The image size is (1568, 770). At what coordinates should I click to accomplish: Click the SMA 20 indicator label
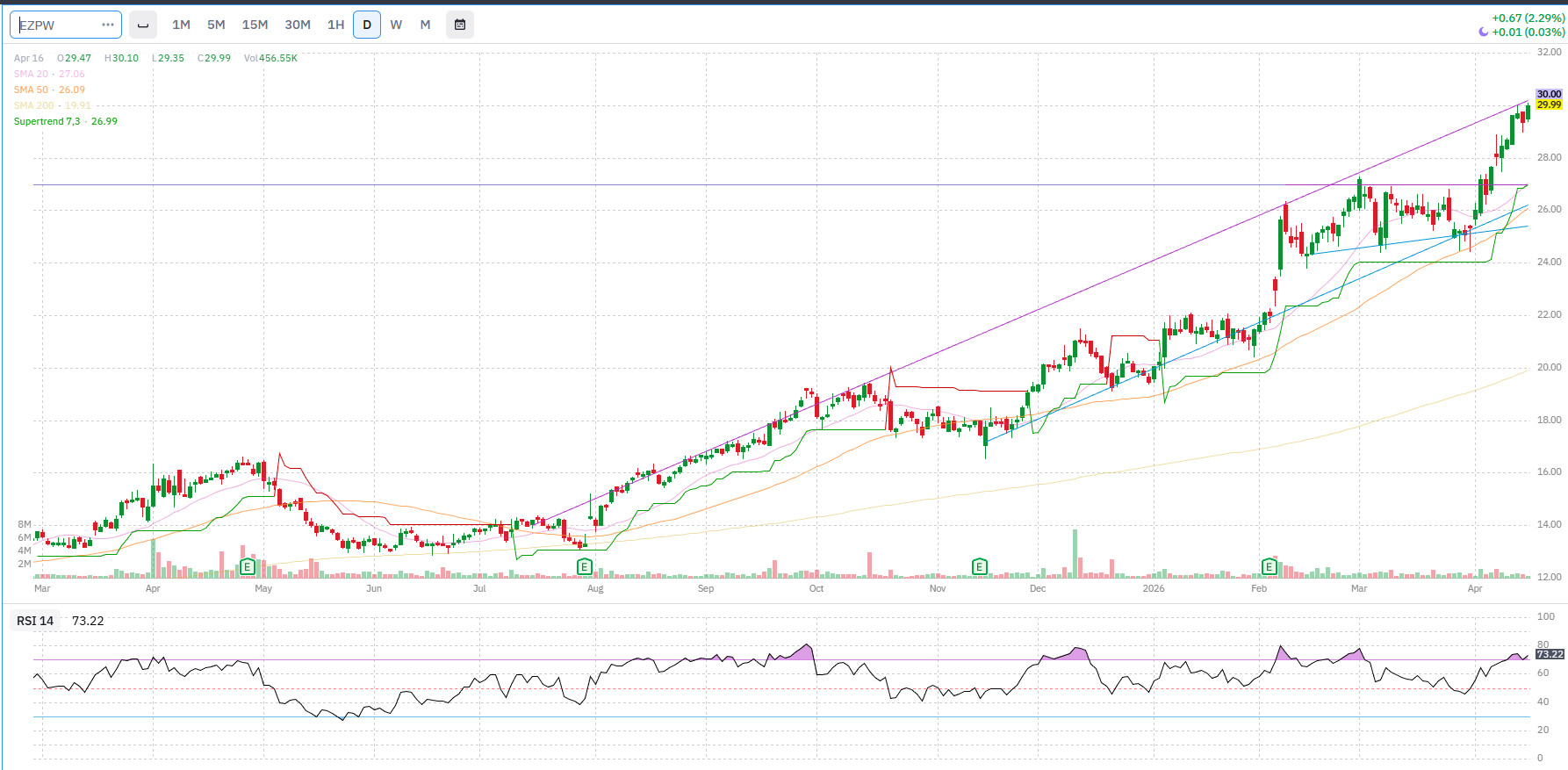(x=31, y=74)
